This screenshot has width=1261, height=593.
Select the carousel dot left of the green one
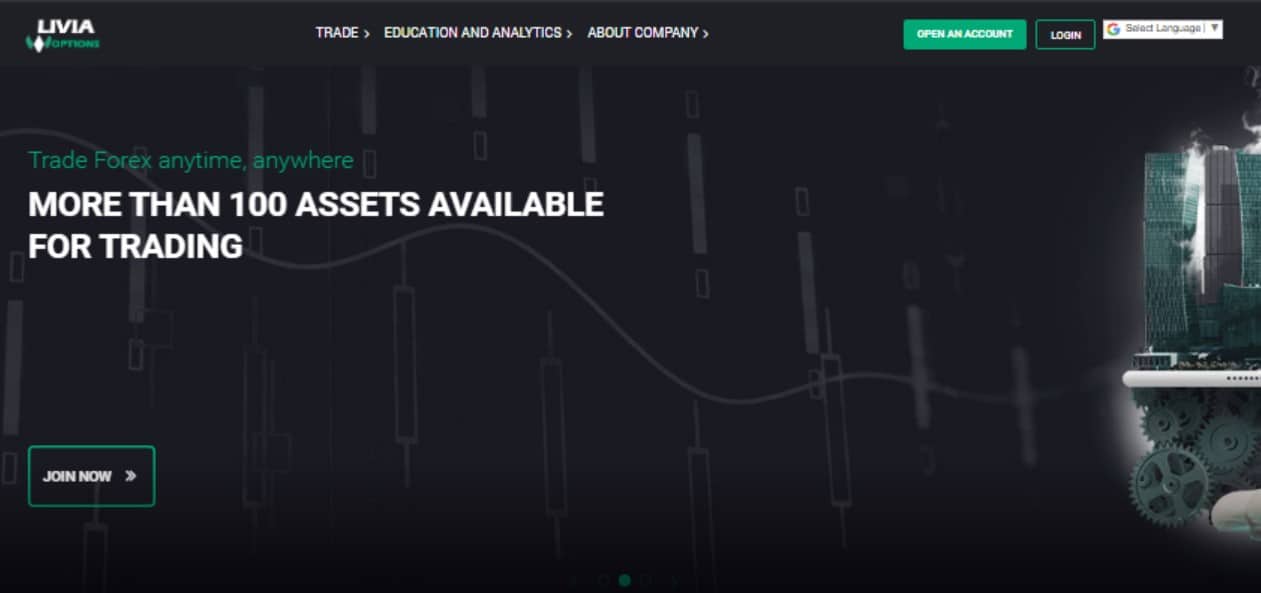[x=603, y=580]
